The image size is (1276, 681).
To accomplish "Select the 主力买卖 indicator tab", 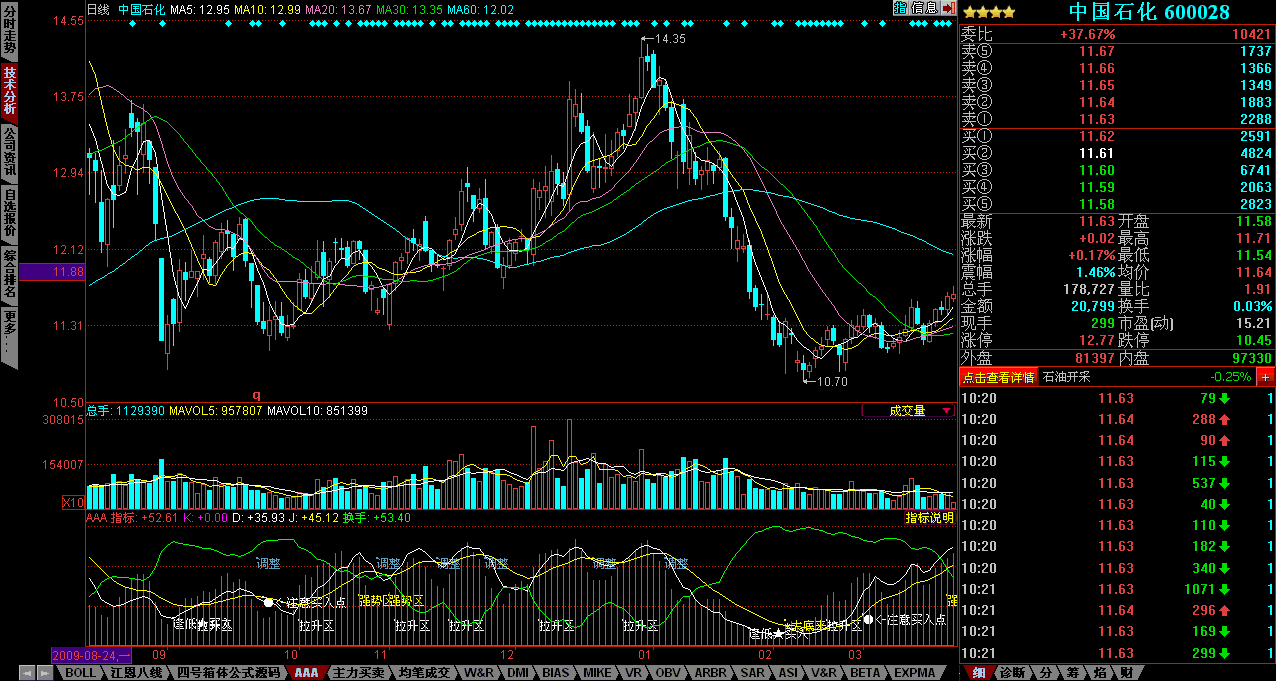I will (x=358, y=673).
